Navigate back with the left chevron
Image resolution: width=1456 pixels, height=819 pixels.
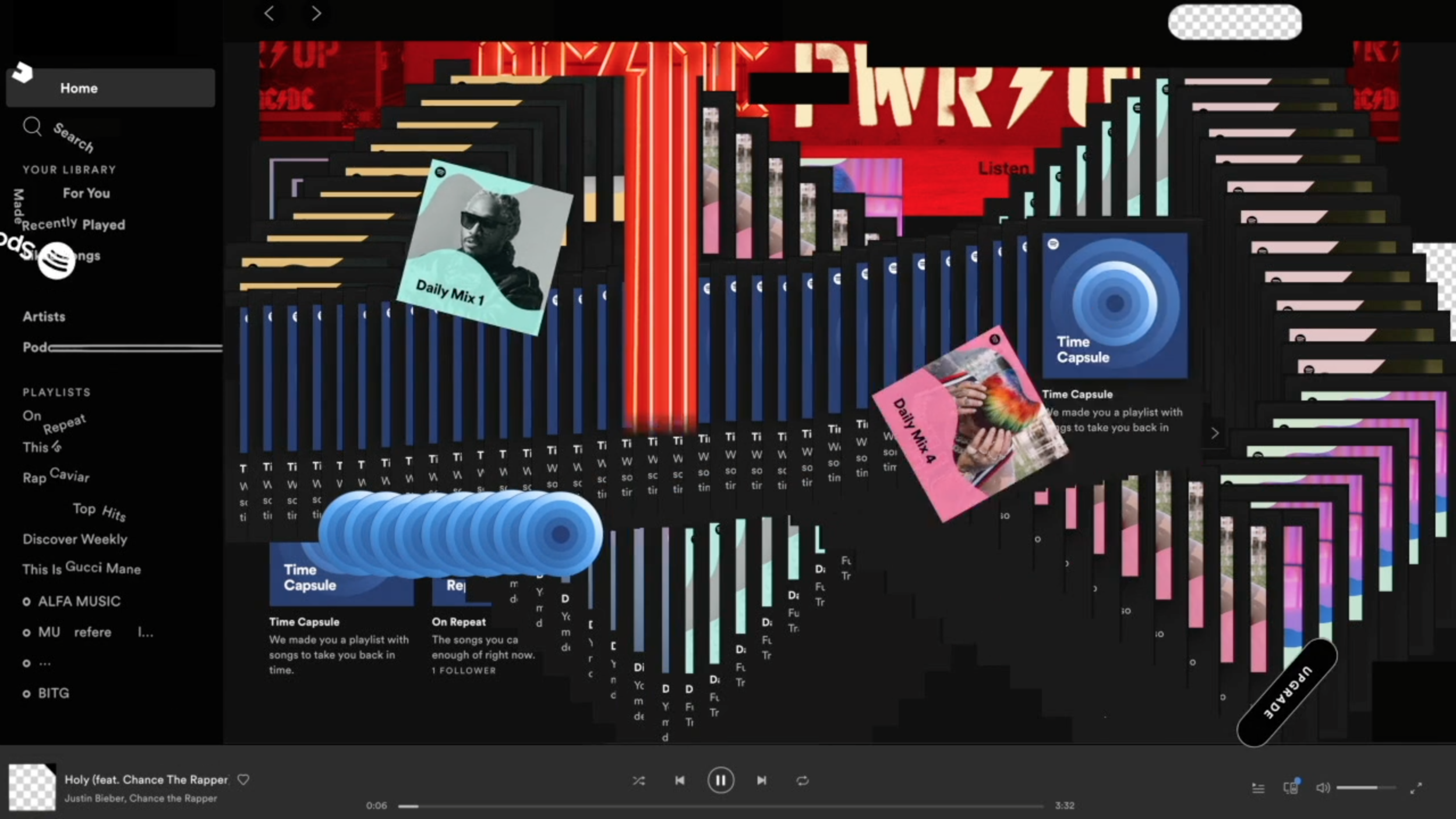pos(269,13)
